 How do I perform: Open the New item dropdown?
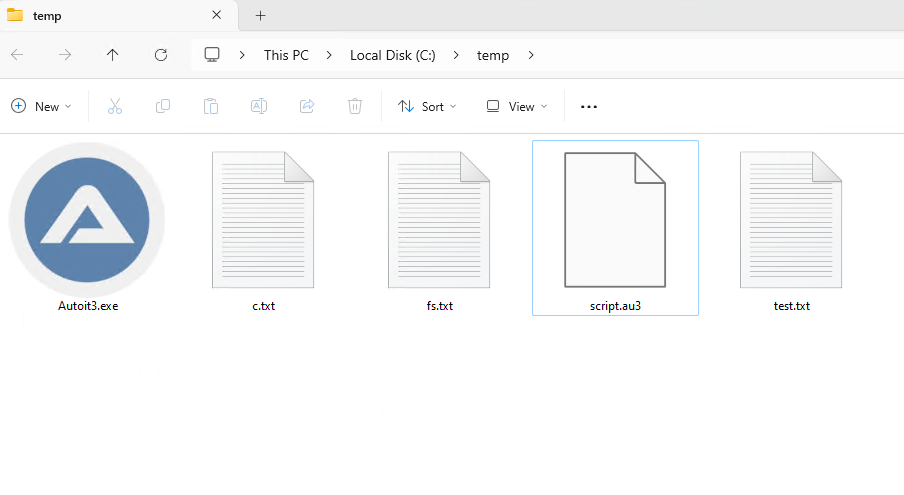tap(41, 106)
